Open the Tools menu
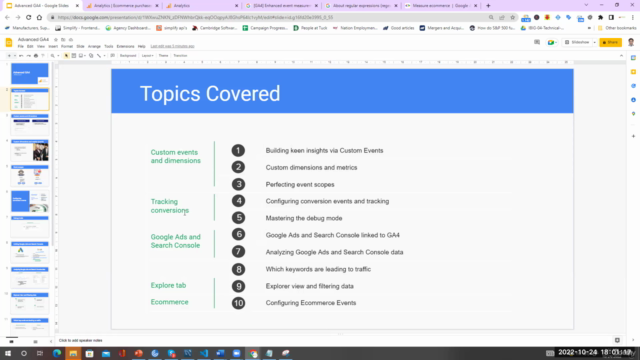The image size is (640, 360). pyautogui.click(x=109, y=47)
